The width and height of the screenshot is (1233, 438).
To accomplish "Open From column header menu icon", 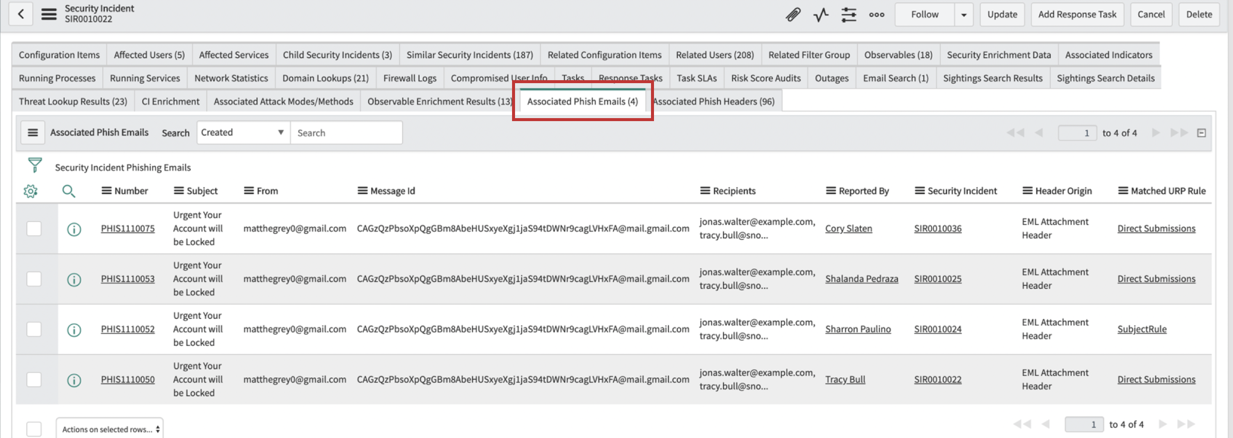I will pyautogui.click(x=249, y=191).
